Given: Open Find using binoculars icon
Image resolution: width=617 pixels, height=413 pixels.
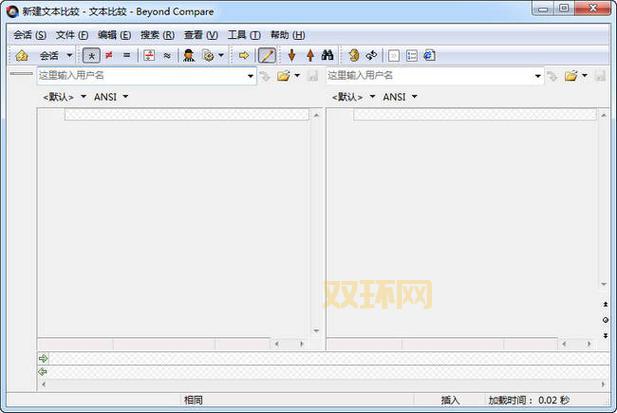Looking at the screenshot, I should (327, 55).
